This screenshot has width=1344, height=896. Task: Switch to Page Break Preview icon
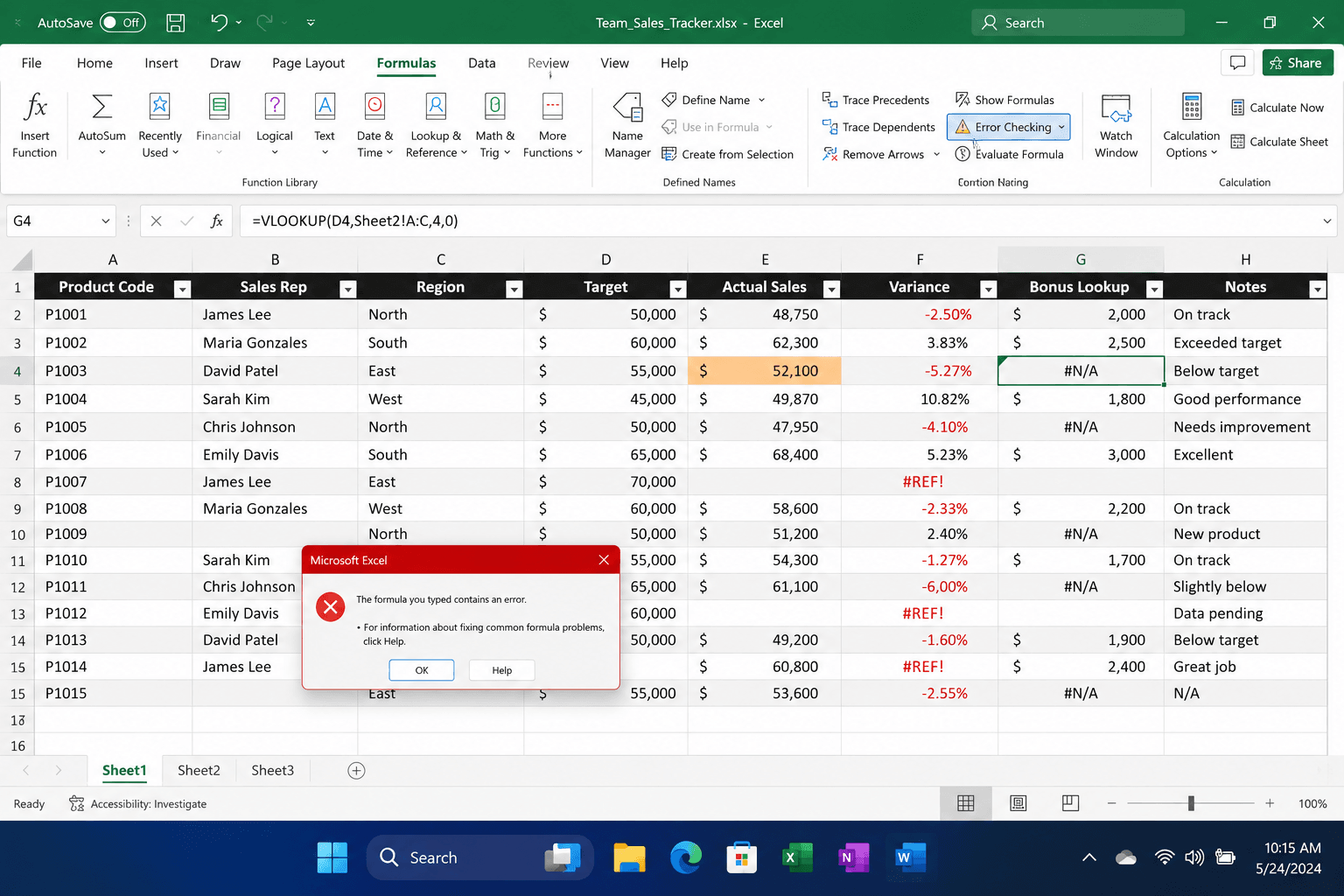coord(1070,803)
